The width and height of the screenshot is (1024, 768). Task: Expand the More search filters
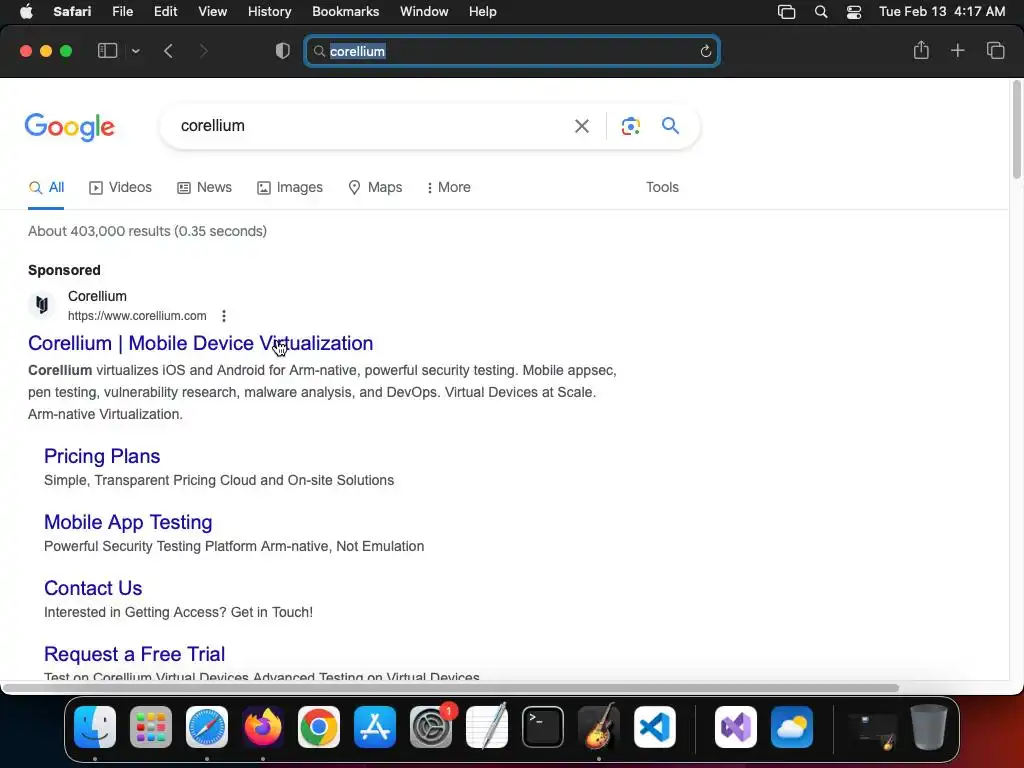pos(448,187)
